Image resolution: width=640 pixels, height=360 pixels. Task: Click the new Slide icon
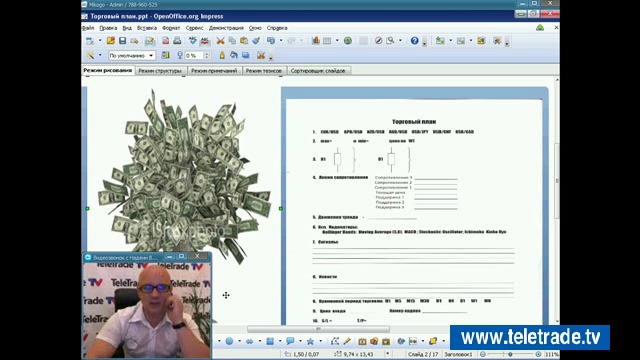click(x=440, y=40)
